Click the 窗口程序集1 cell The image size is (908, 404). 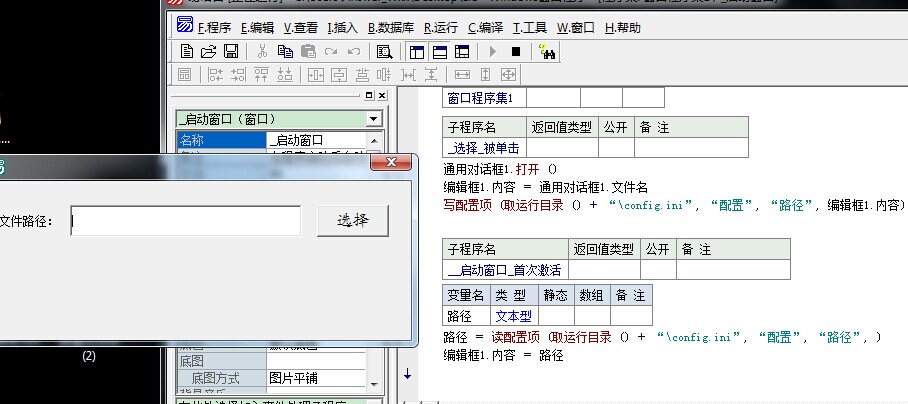tap(485, 98)
